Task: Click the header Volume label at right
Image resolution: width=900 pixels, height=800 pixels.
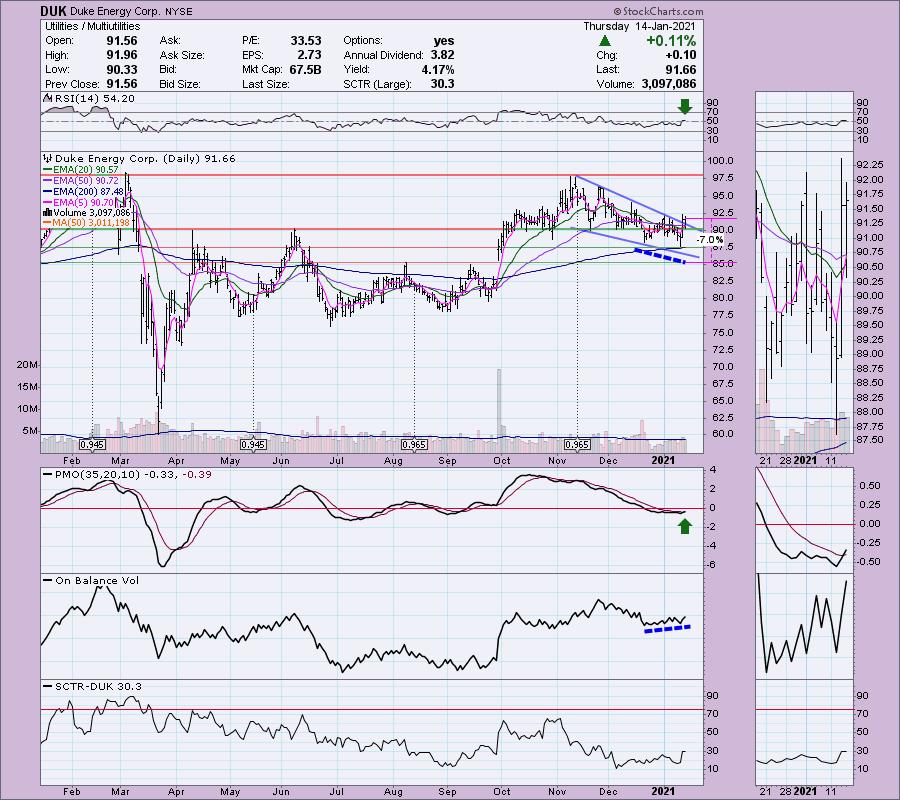Action: [x=615, y=84]
